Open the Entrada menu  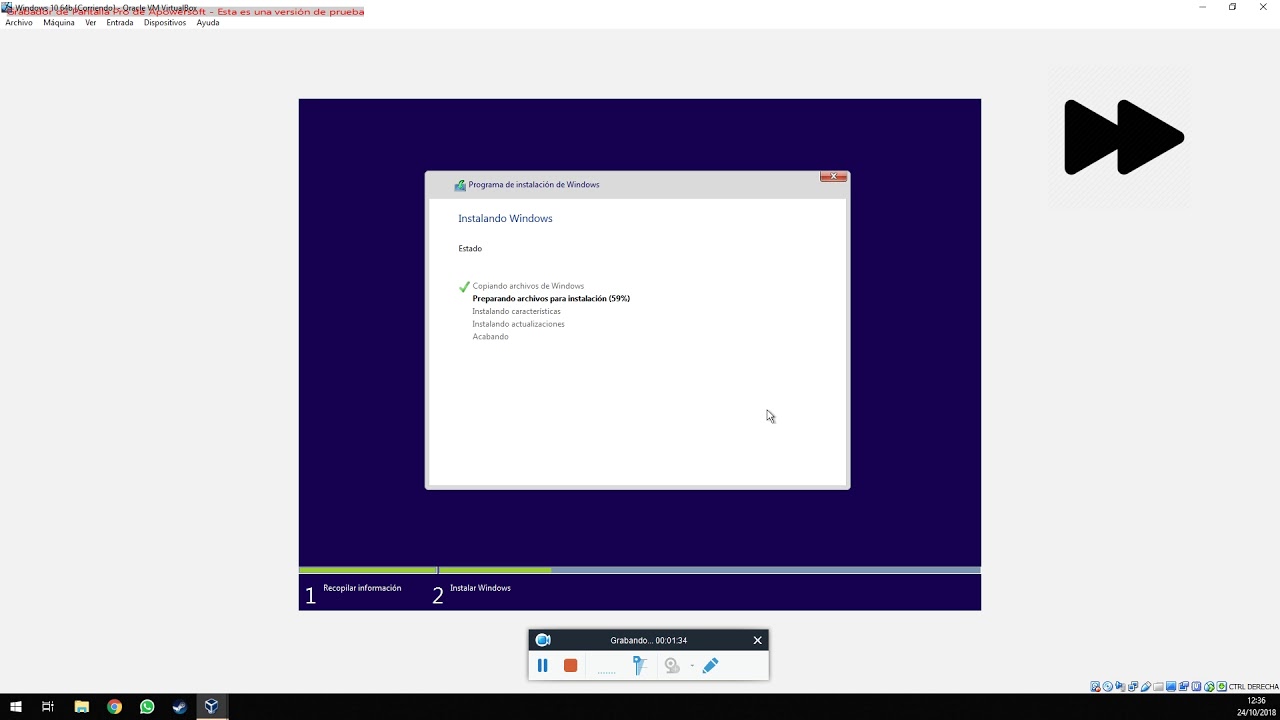tap(120, 22)
